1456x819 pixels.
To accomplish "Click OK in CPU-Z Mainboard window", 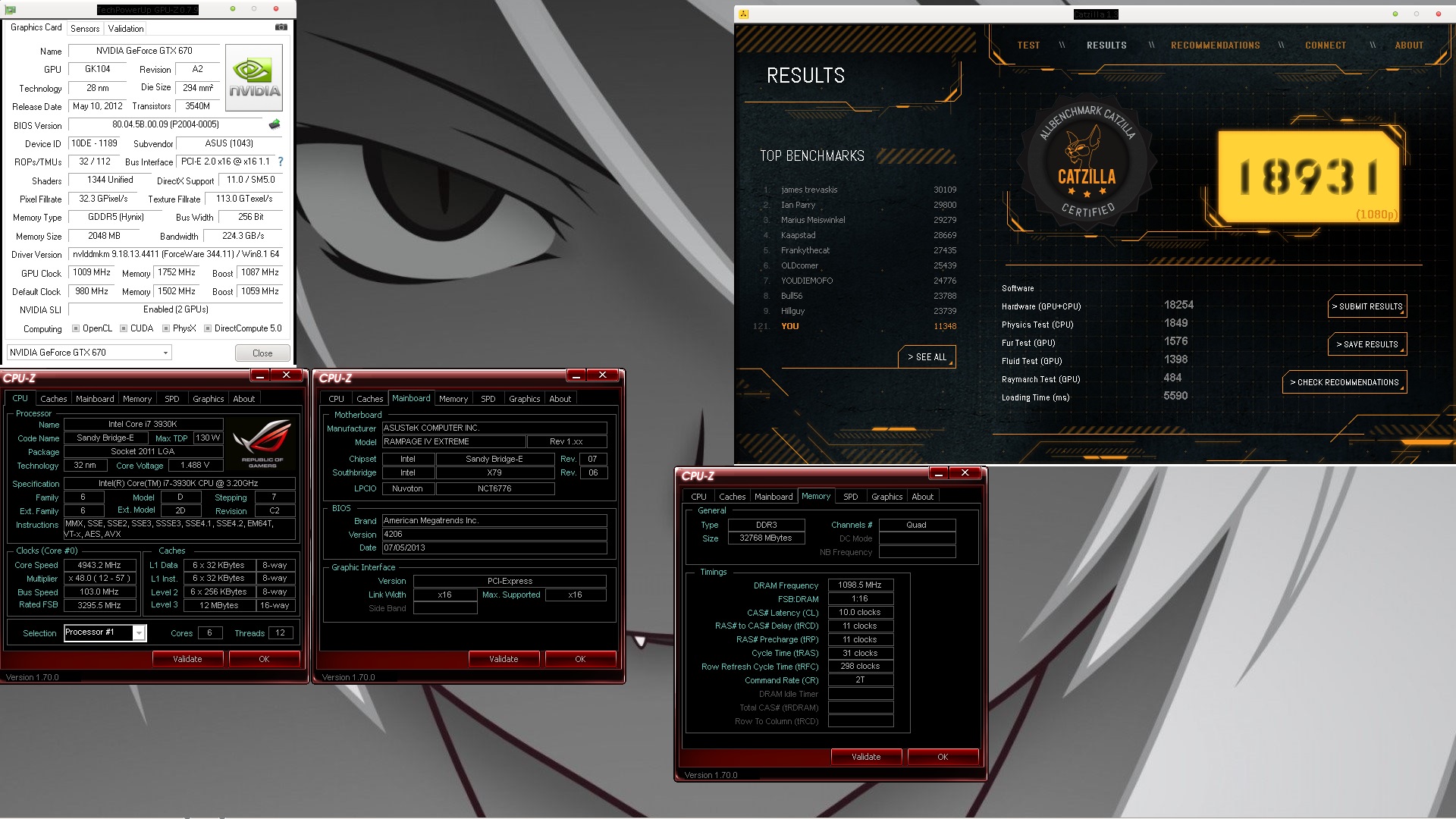I will 580,659.
